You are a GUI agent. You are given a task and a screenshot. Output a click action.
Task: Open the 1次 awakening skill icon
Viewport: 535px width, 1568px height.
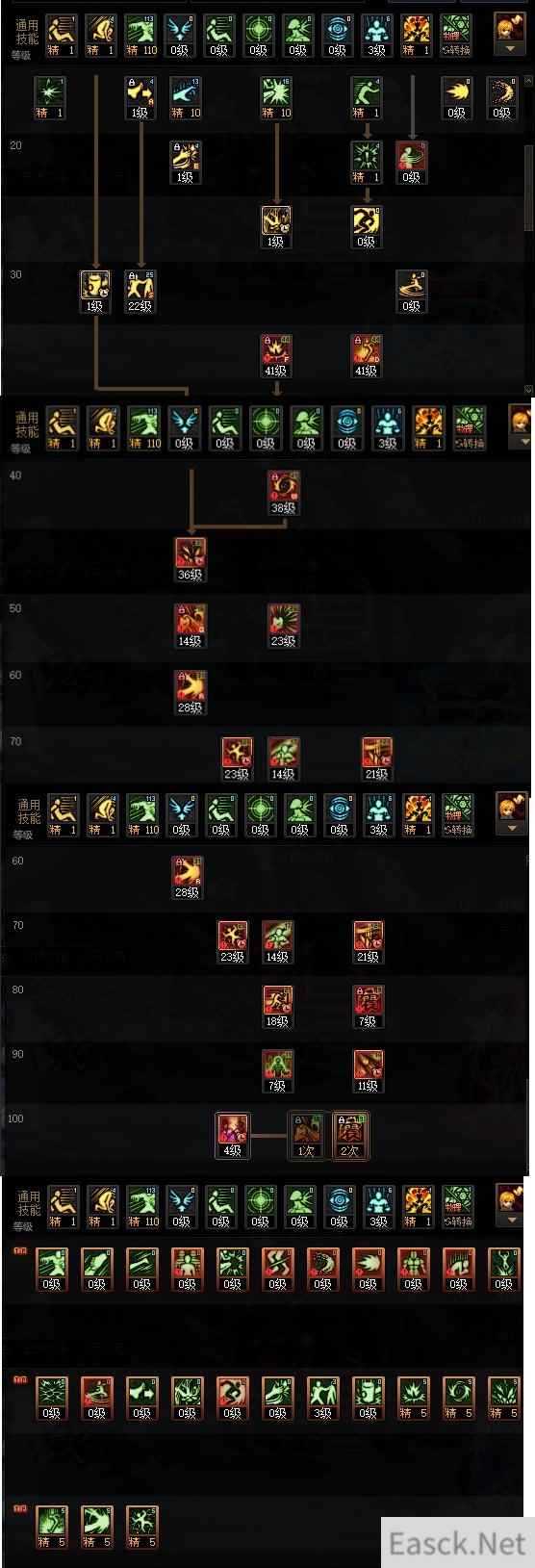[306, 1135]
